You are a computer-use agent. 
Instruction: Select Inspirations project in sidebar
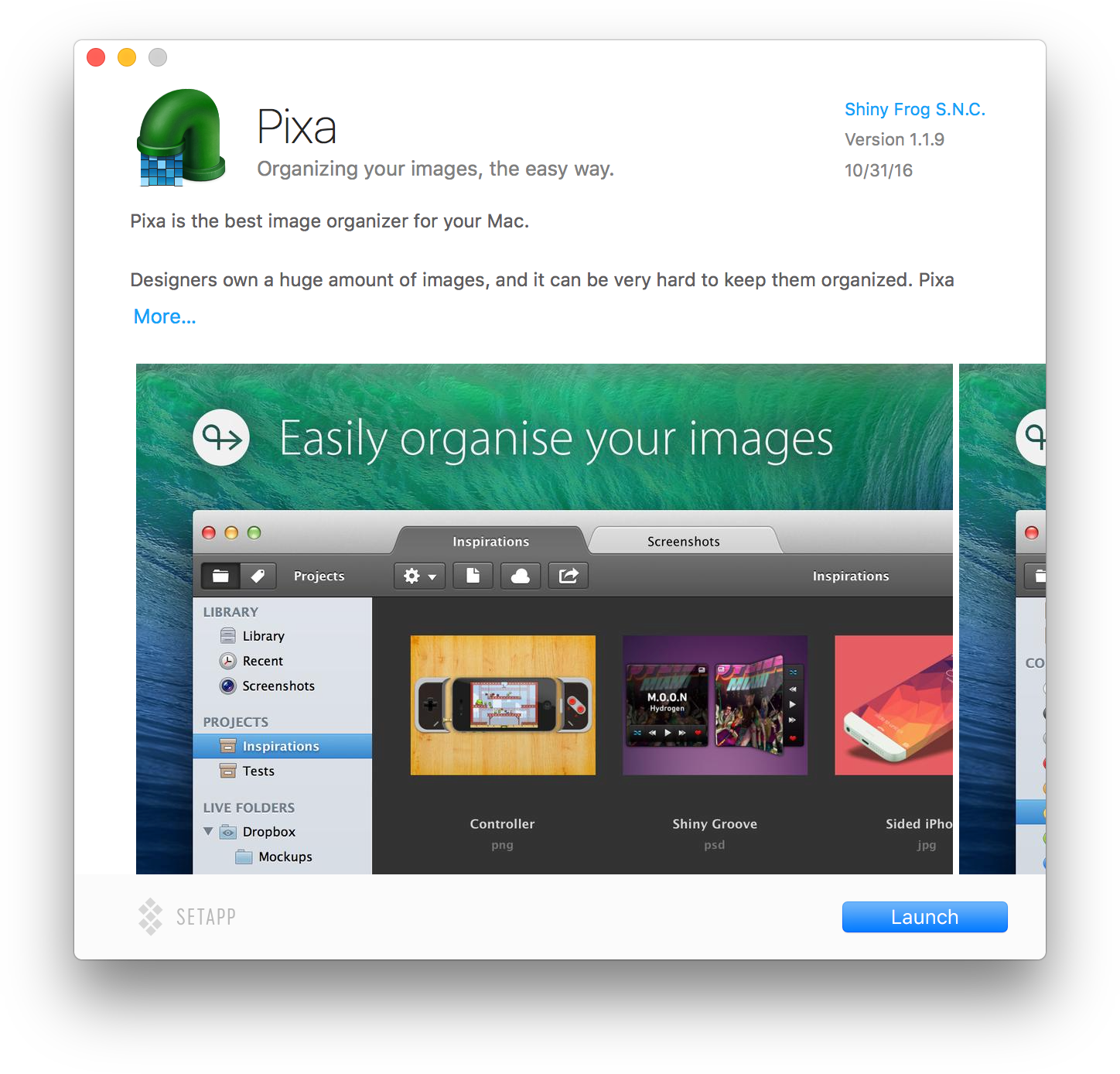point(280,746)
